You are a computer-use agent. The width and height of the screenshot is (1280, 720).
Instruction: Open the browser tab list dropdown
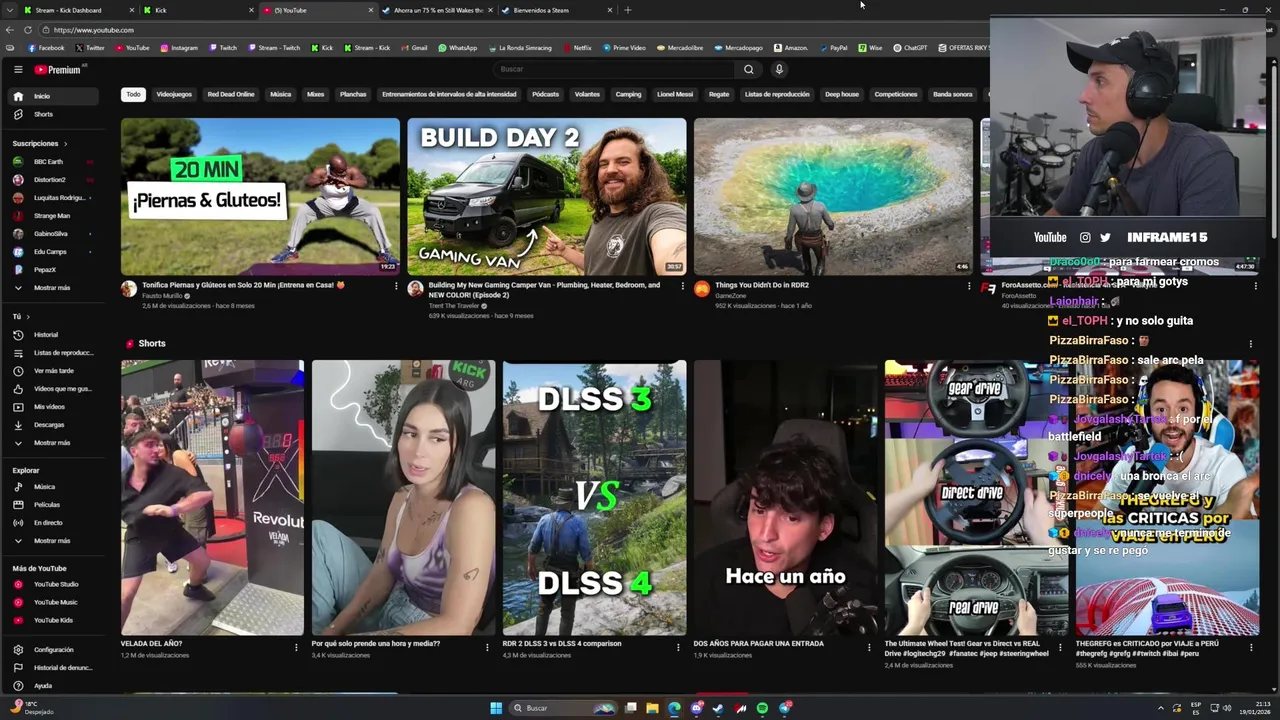coord(10,10)
